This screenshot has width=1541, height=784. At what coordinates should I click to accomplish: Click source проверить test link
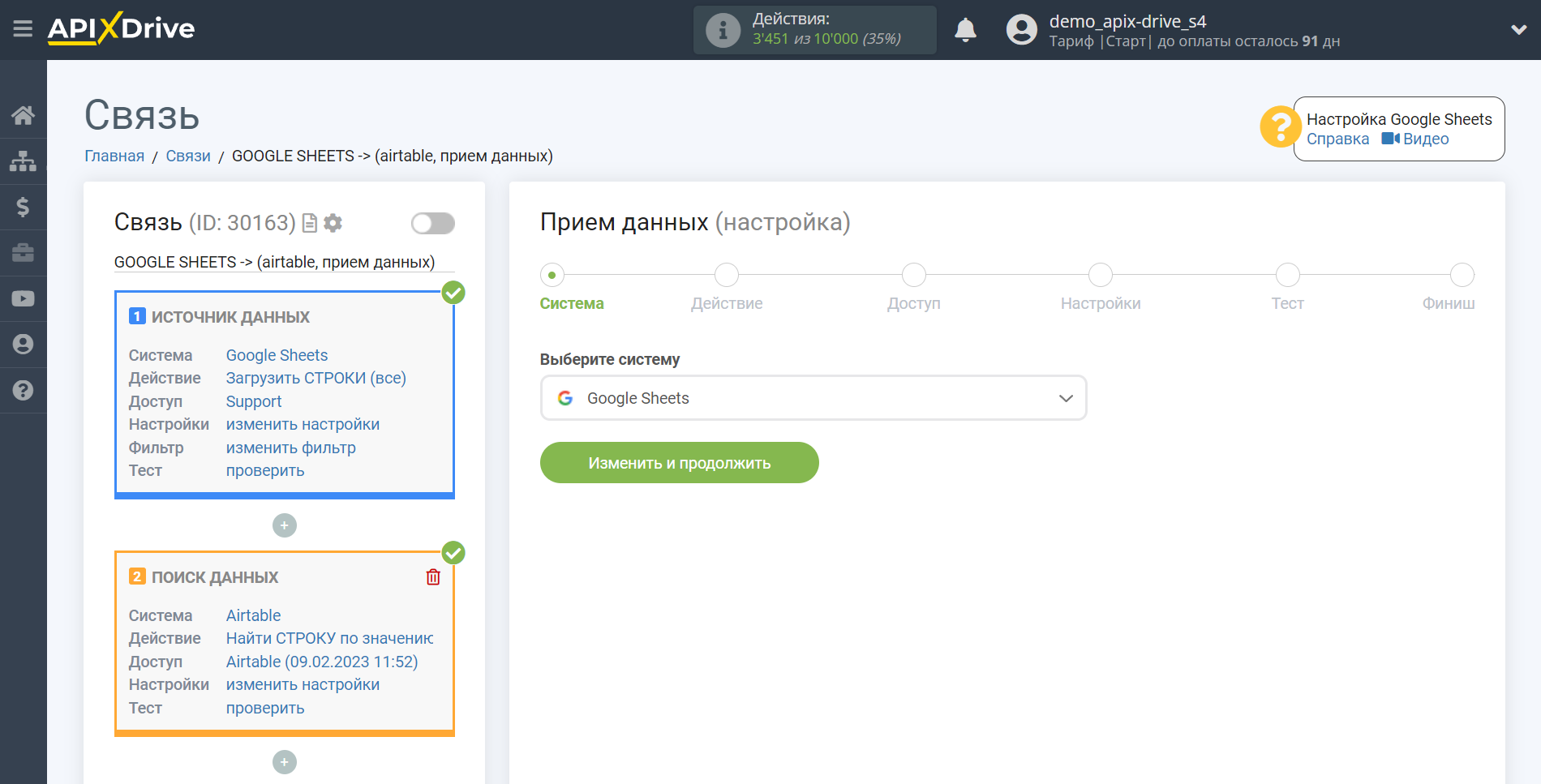coord(265,470)
